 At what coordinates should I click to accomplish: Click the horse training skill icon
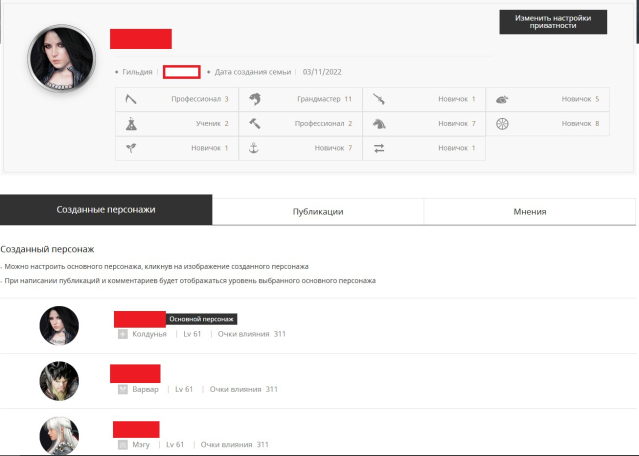[x=379, y=123]
